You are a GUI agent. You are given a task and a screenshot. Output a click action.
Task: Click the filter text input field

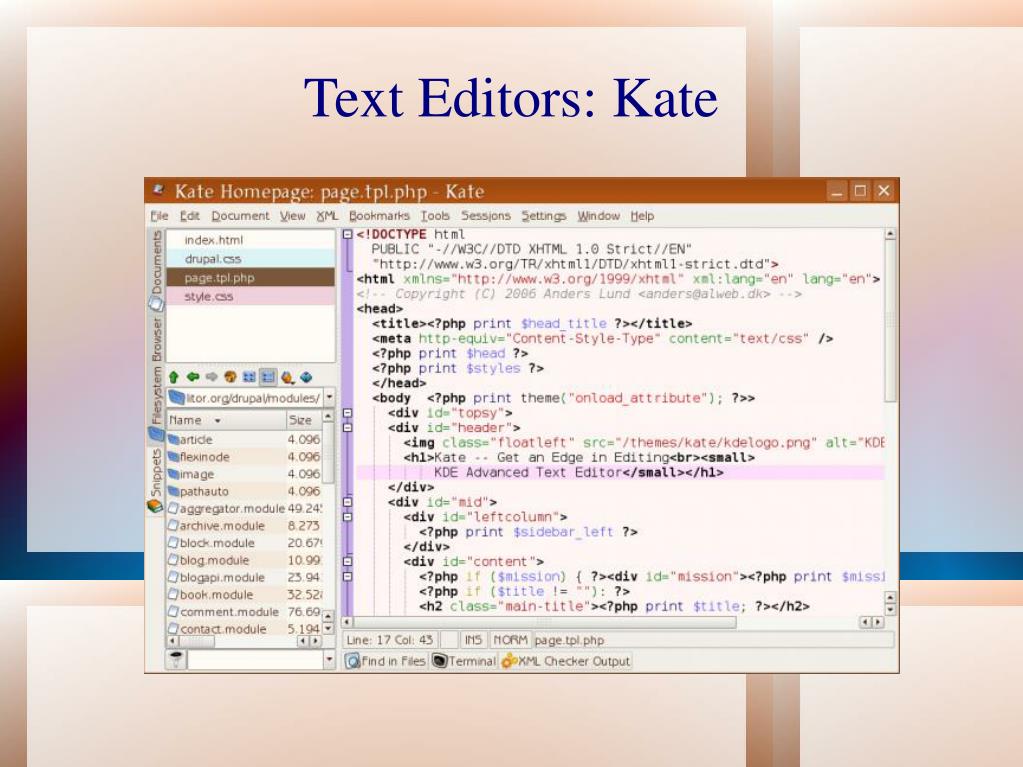click(254, 659)
